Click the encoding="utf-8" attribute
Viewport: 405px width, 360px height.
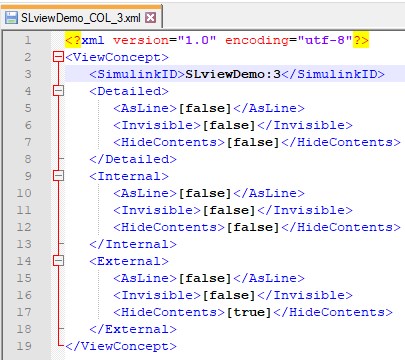click(289, 40)
